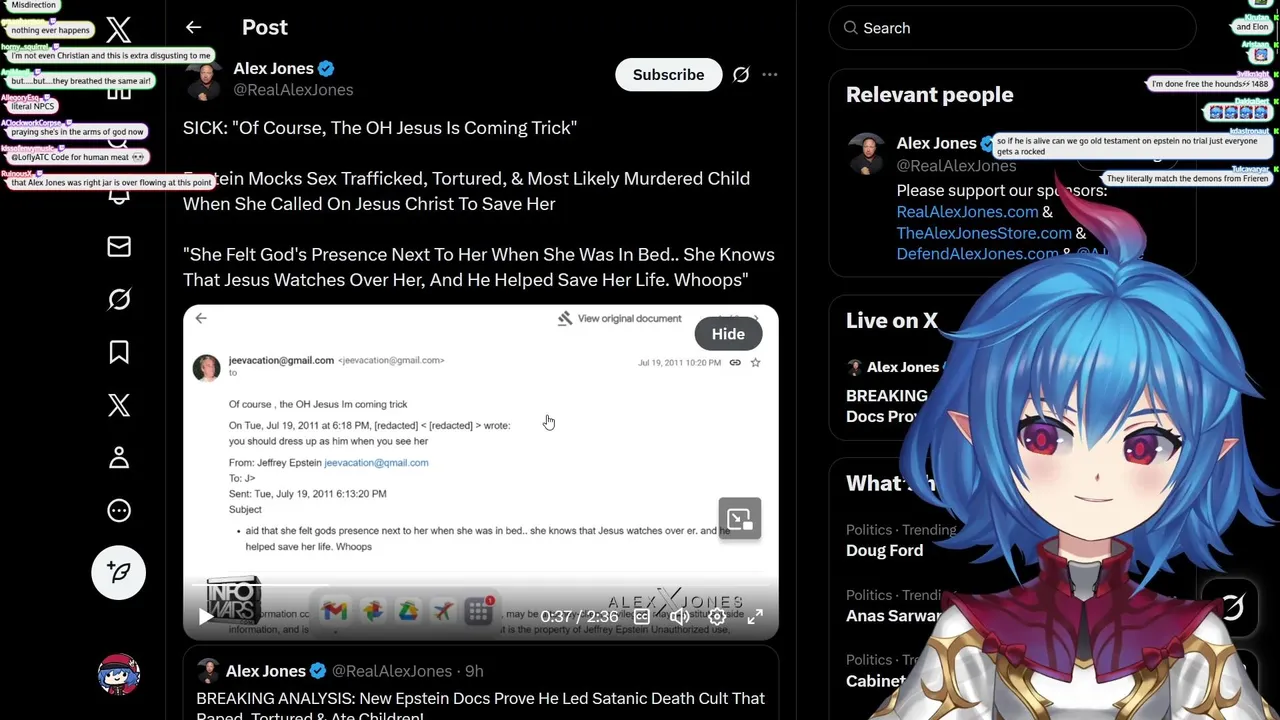This screenshot has height=720, width=1280.
Task: Click the 'Relevant people' heading
Action: pyautogui.click(x=930, y=95)
